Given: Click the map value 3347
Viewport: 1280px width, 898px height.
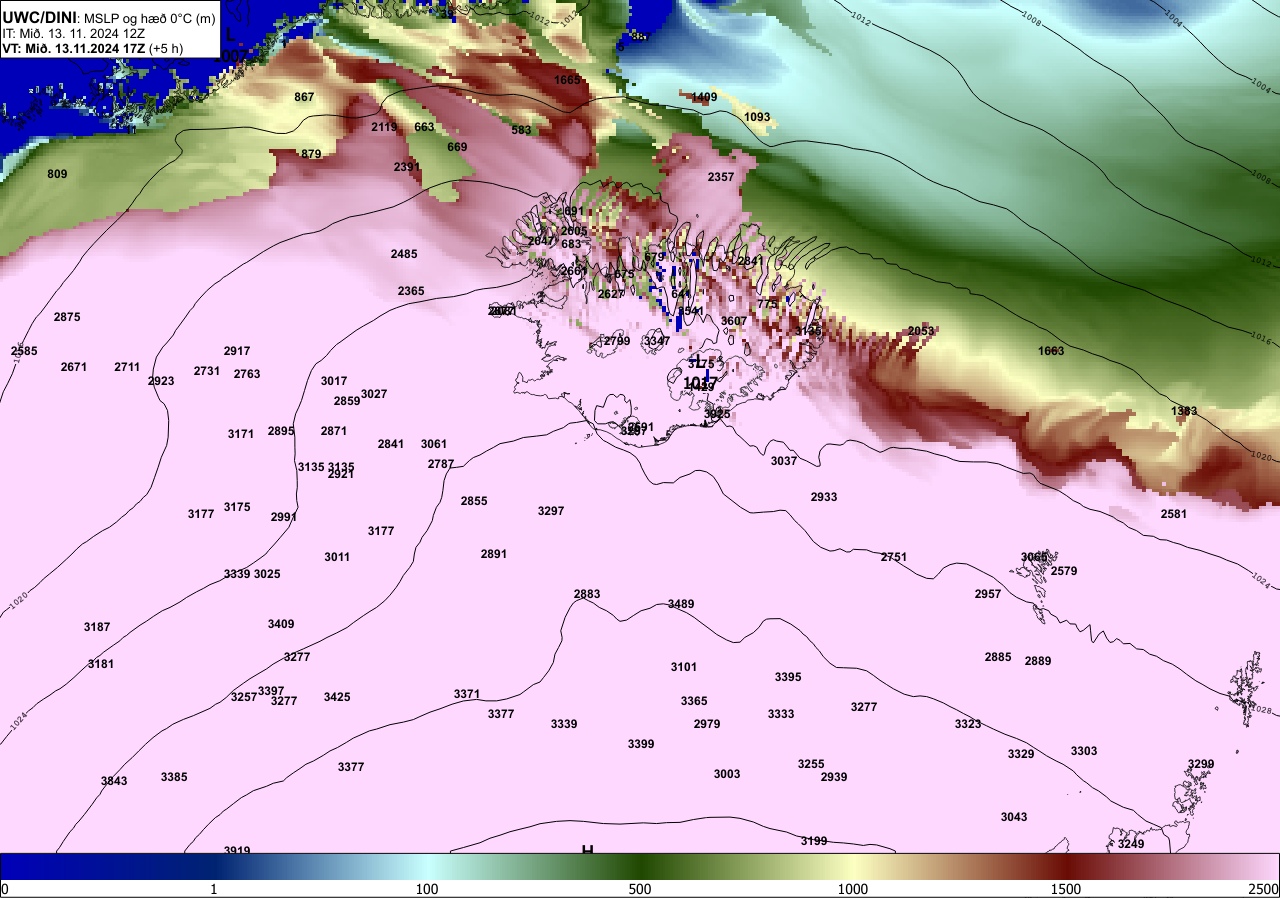Looking at the screenshot, I should click(x=657, y=341).
